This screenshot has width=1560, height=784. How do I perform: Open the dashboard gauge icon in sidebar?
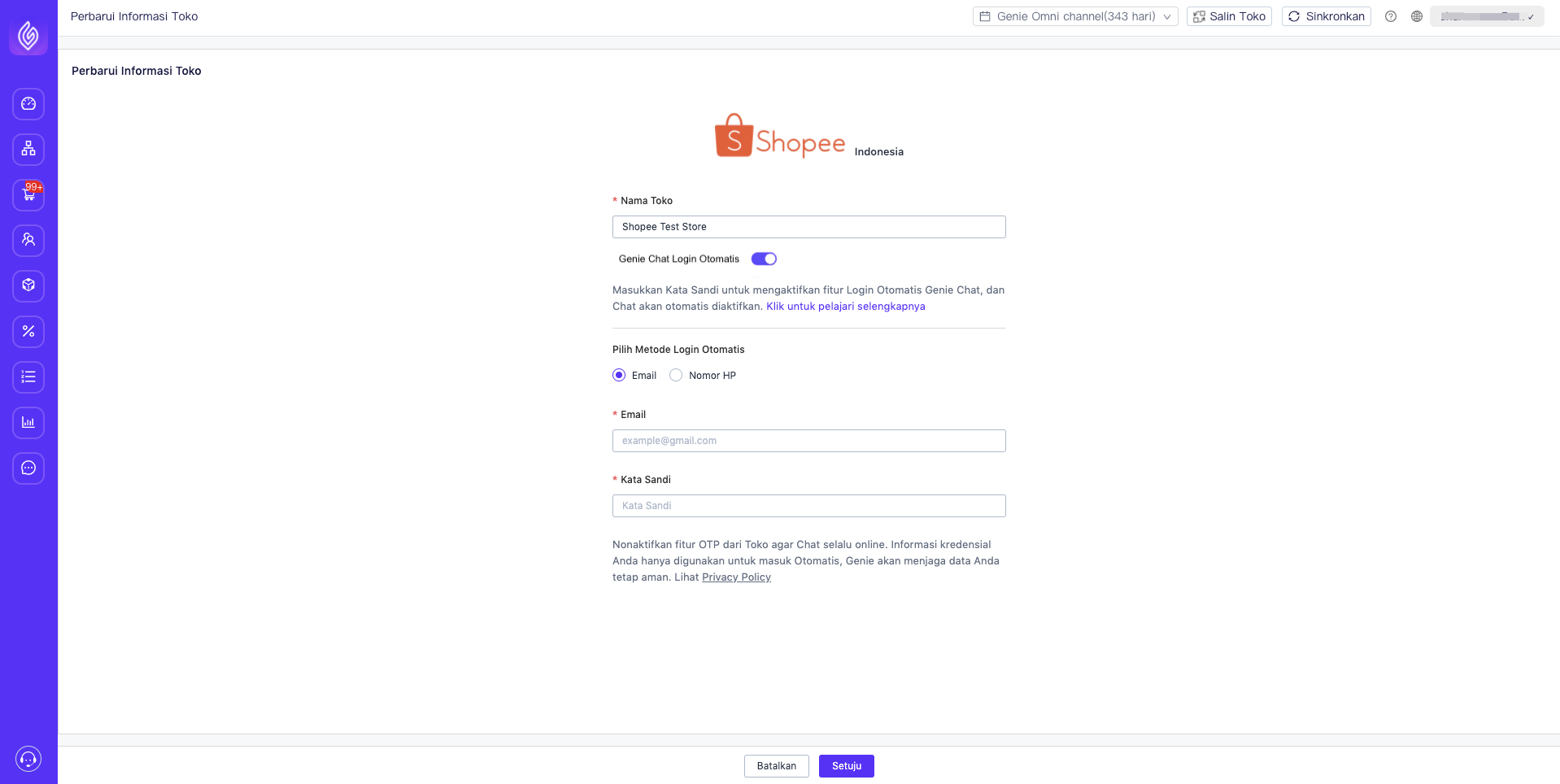pyautogui.click(x=28, y=104)
